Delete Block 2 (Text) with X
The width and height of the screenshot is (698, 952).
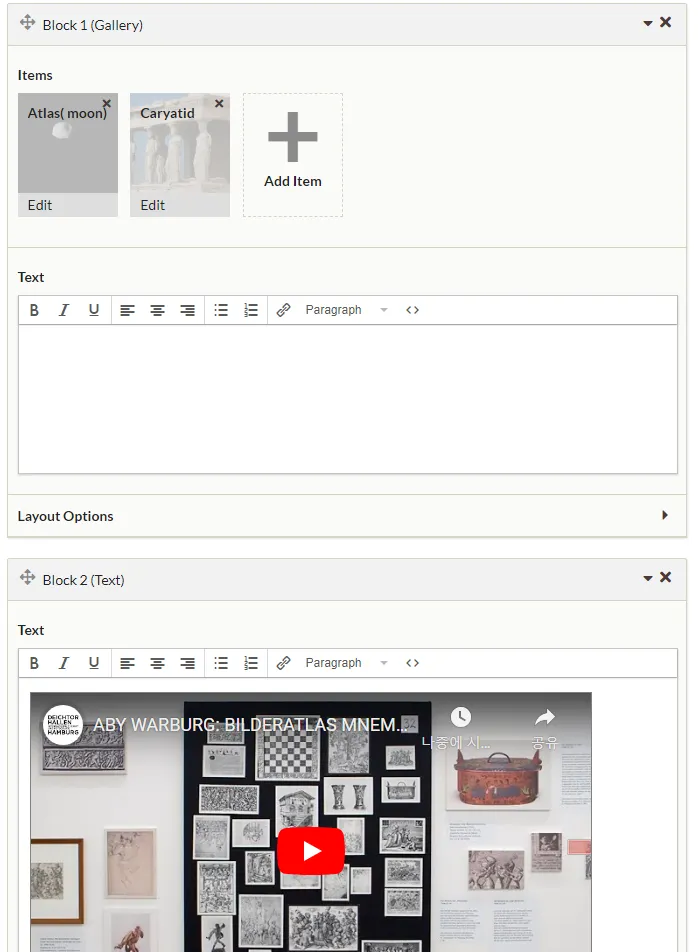click(x=665, y=577)
